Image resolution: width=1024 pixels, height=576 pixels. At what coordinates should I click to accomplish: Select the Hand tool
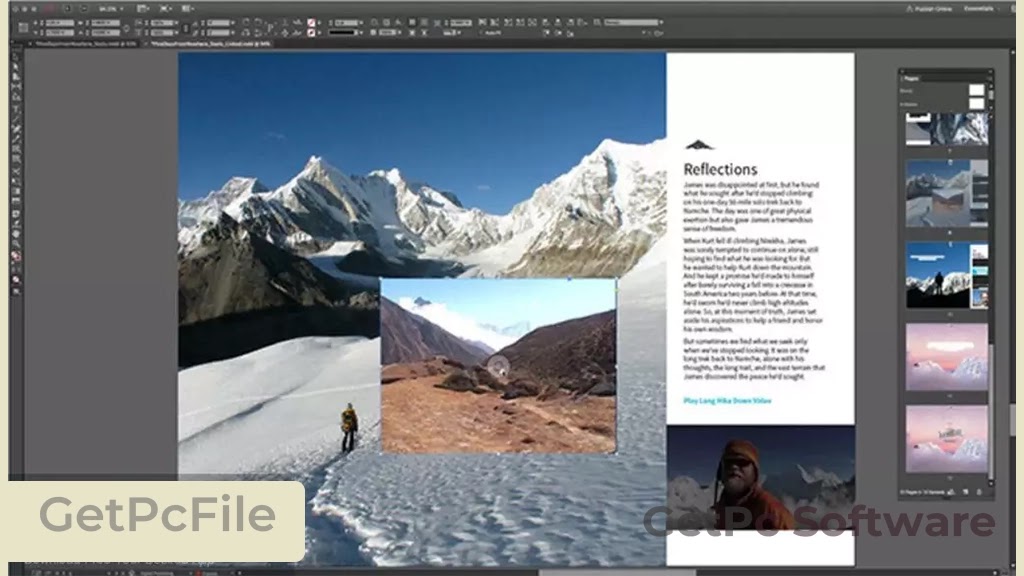(16, 234)
